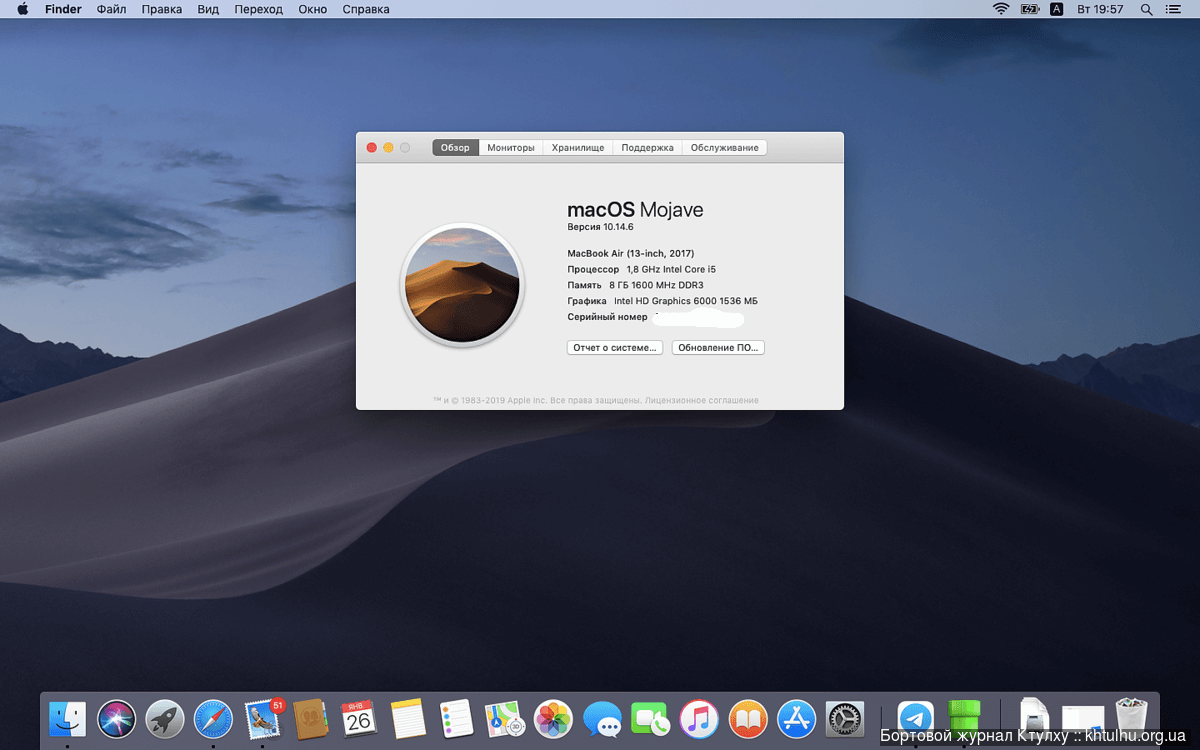
Task: Select the Обзор tab
Action: 455,147
